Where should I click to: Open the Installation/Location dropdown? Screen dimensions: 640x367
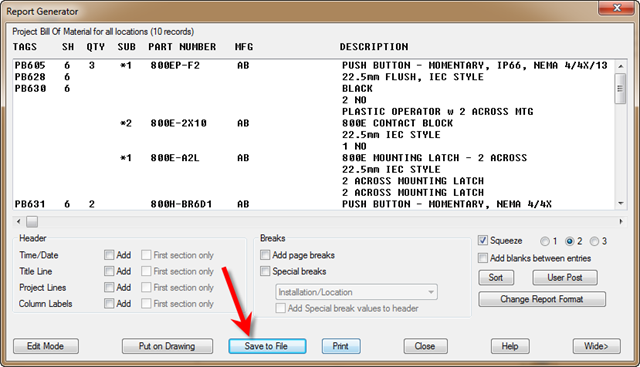(356, 292)
